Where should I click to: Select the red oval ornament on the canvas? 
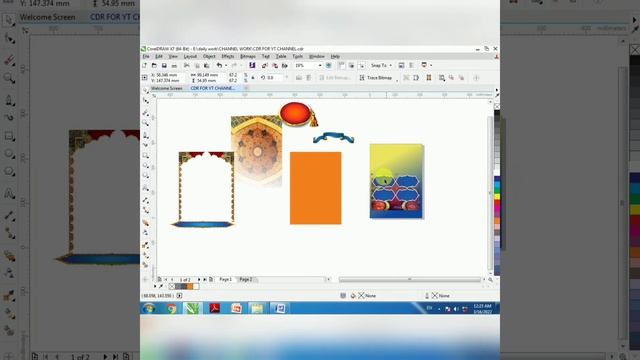click(x=296, y=113)
